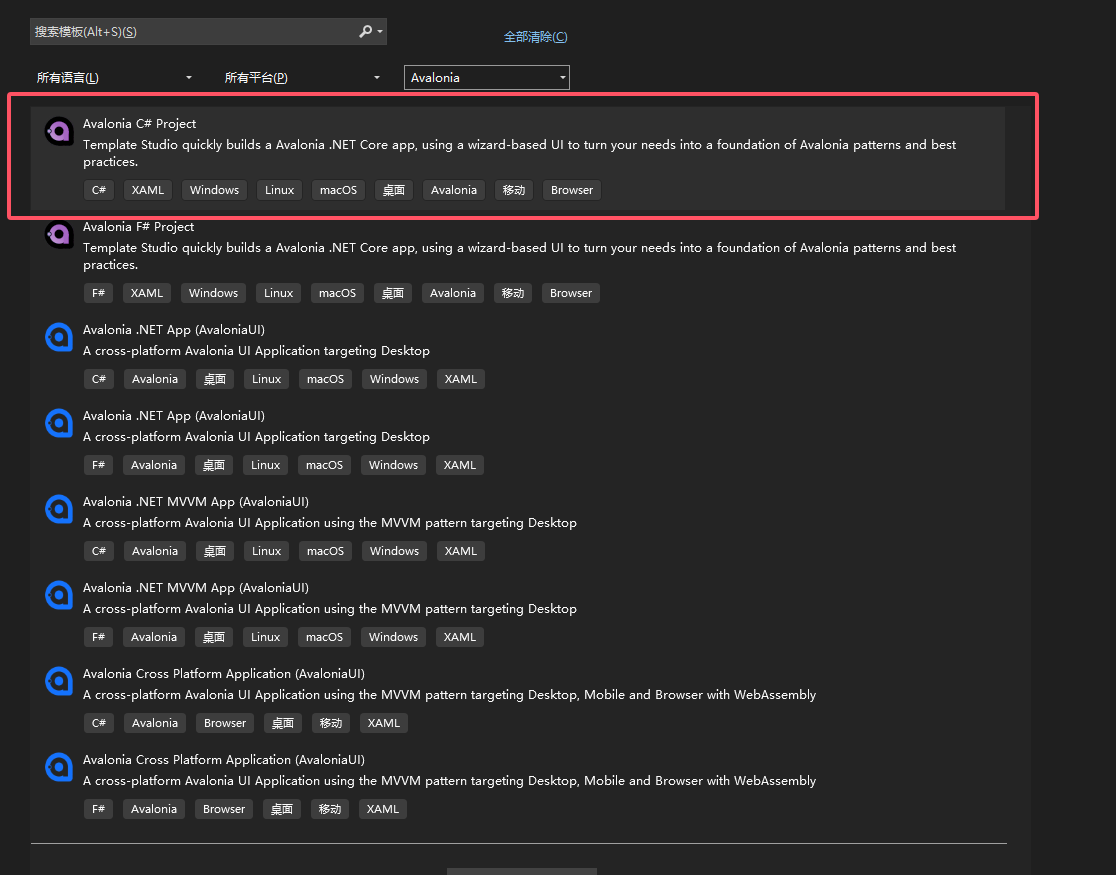Image resolution: width=1116 pixels, height=875 pixels.
Task: Click the macOS tag in the Avalonia C# Project row
Action: 339,190
